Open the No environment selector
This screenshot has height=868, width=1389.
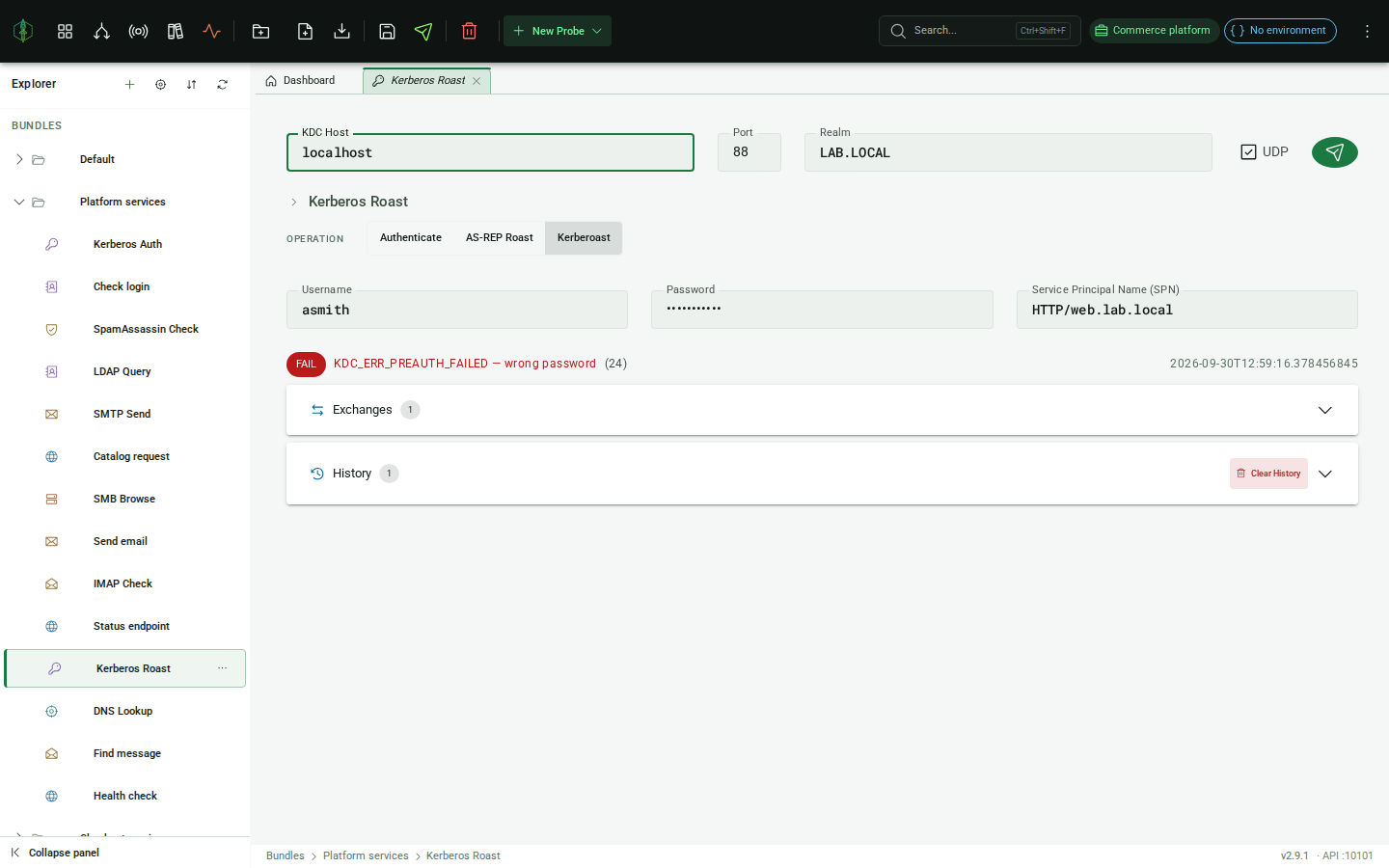(1280, 31)
